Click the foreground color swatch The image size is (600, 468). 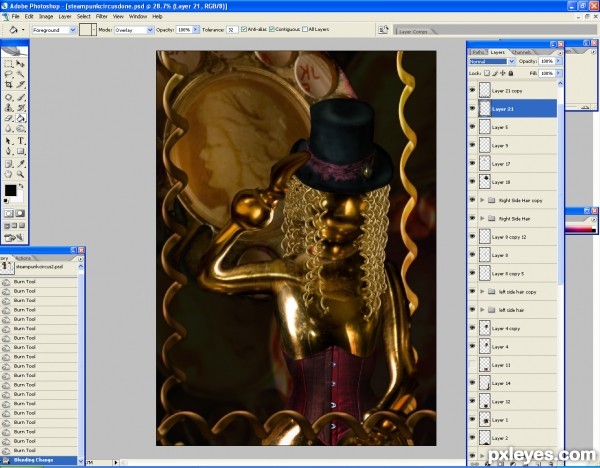(10, 190)
